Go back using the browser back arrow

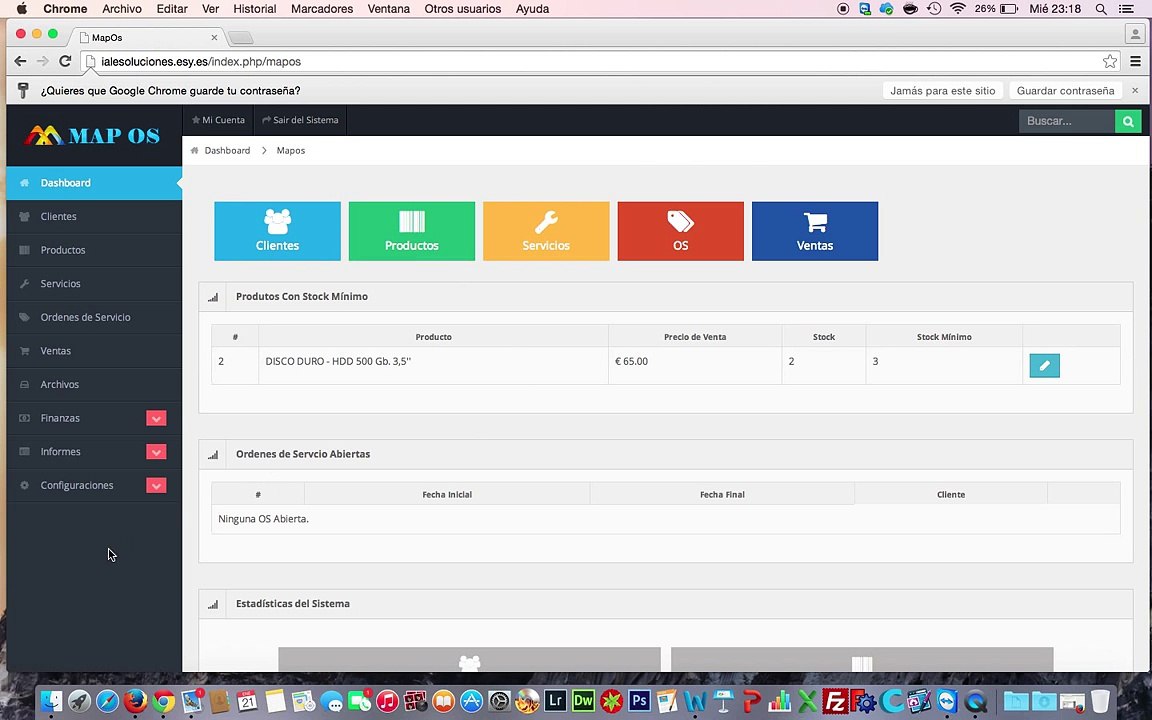20,62
